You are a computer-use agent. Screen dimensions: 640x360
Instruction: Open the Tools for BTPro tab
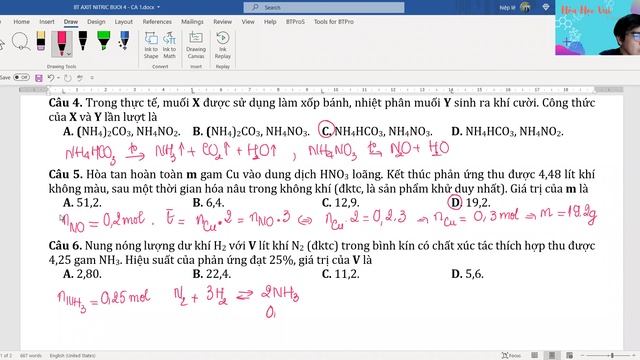tap(333, 22)
